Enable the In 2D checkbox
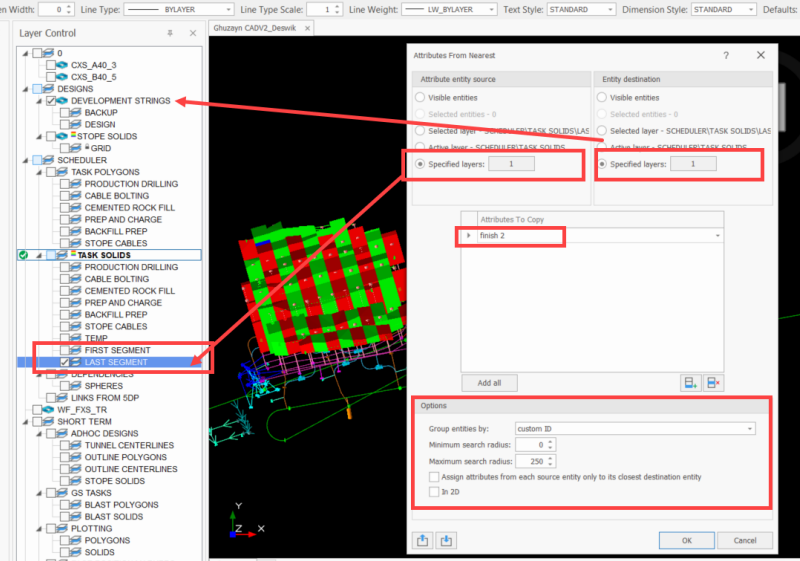This screenshot has height=561, width=800. (x=433, y=492)
